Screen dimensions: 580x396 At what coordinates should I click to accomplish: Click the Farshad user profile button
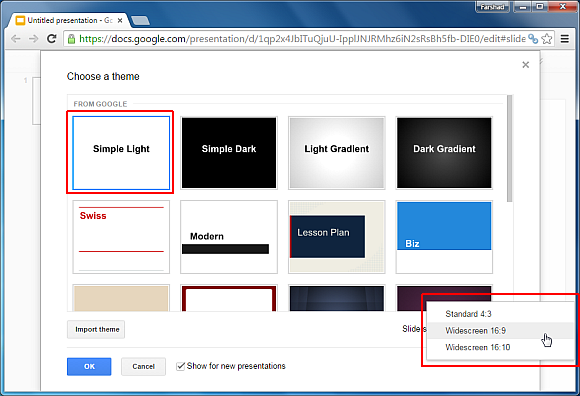(492, 7)
